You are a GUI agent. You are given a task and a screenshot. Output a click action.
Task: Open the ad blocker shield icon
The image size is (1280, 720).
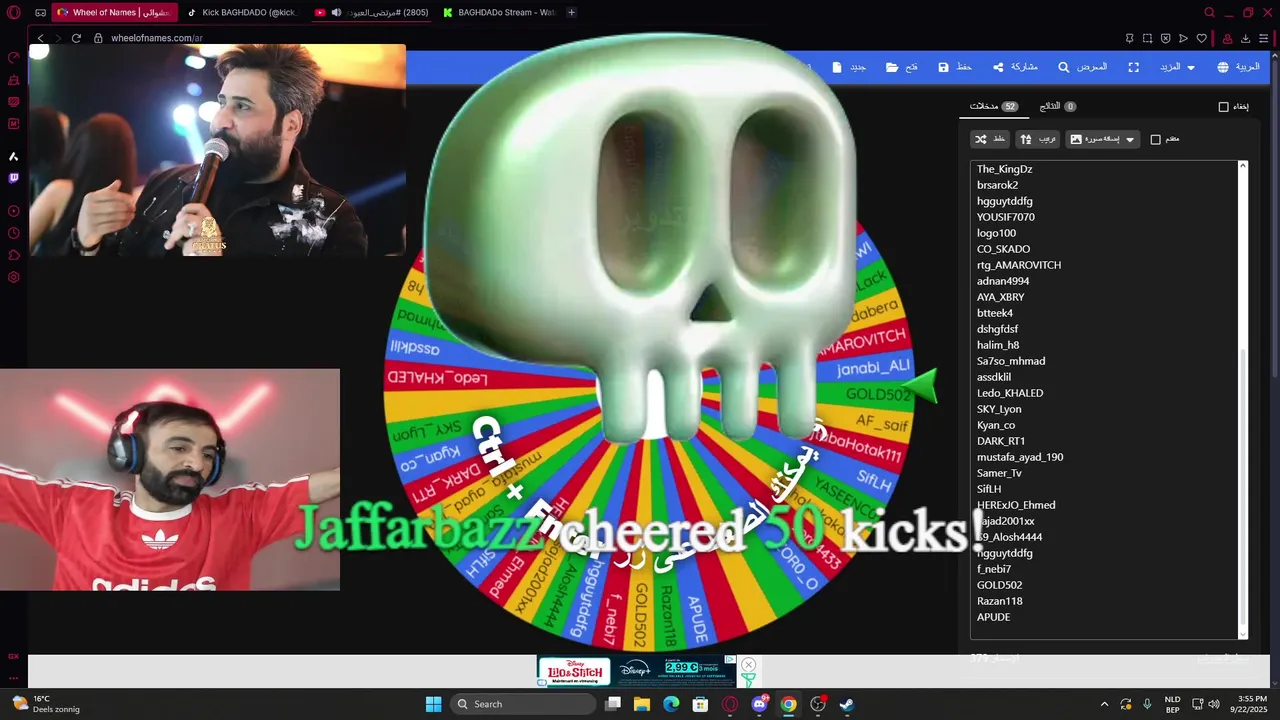[x=1165, y=38]
